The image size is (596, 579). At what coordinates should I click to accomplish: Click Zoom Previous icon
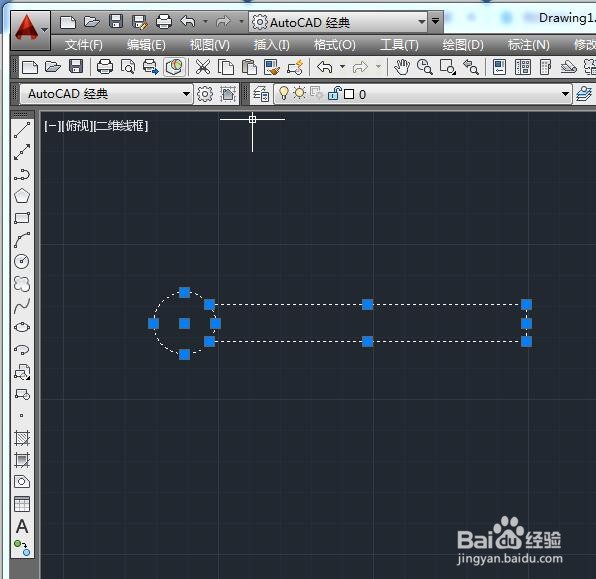[x=470, y=67]
